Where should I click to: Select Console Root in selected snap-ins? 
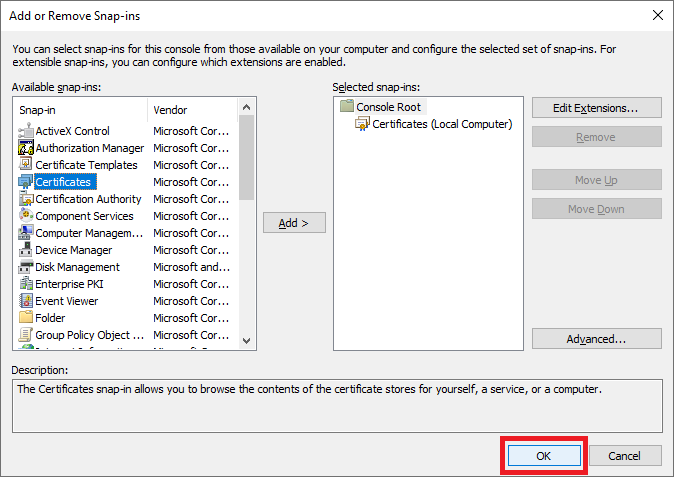click(x=390, y=106)
